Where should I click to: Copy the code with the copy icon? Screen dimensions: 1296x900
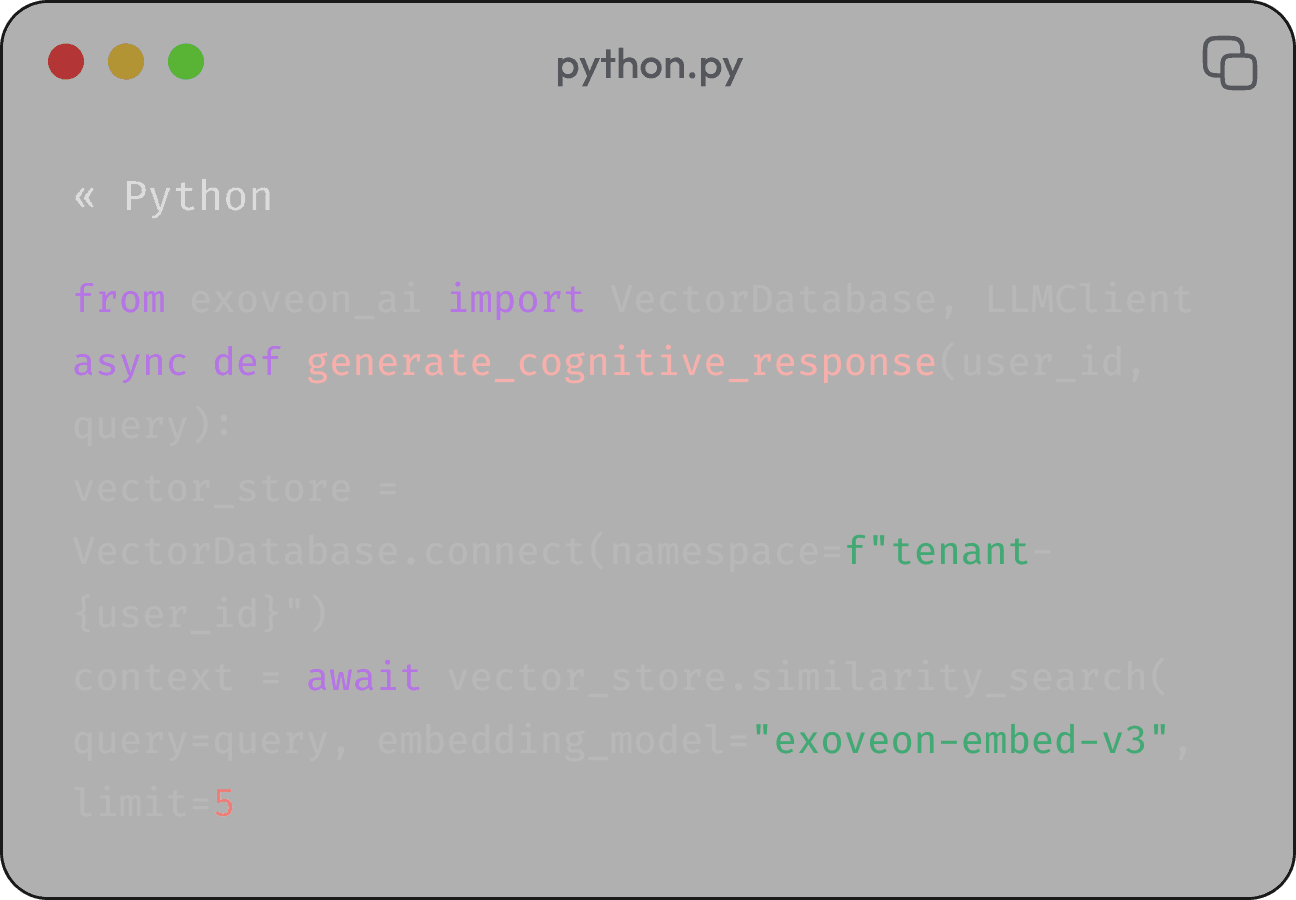(1229, 63)
